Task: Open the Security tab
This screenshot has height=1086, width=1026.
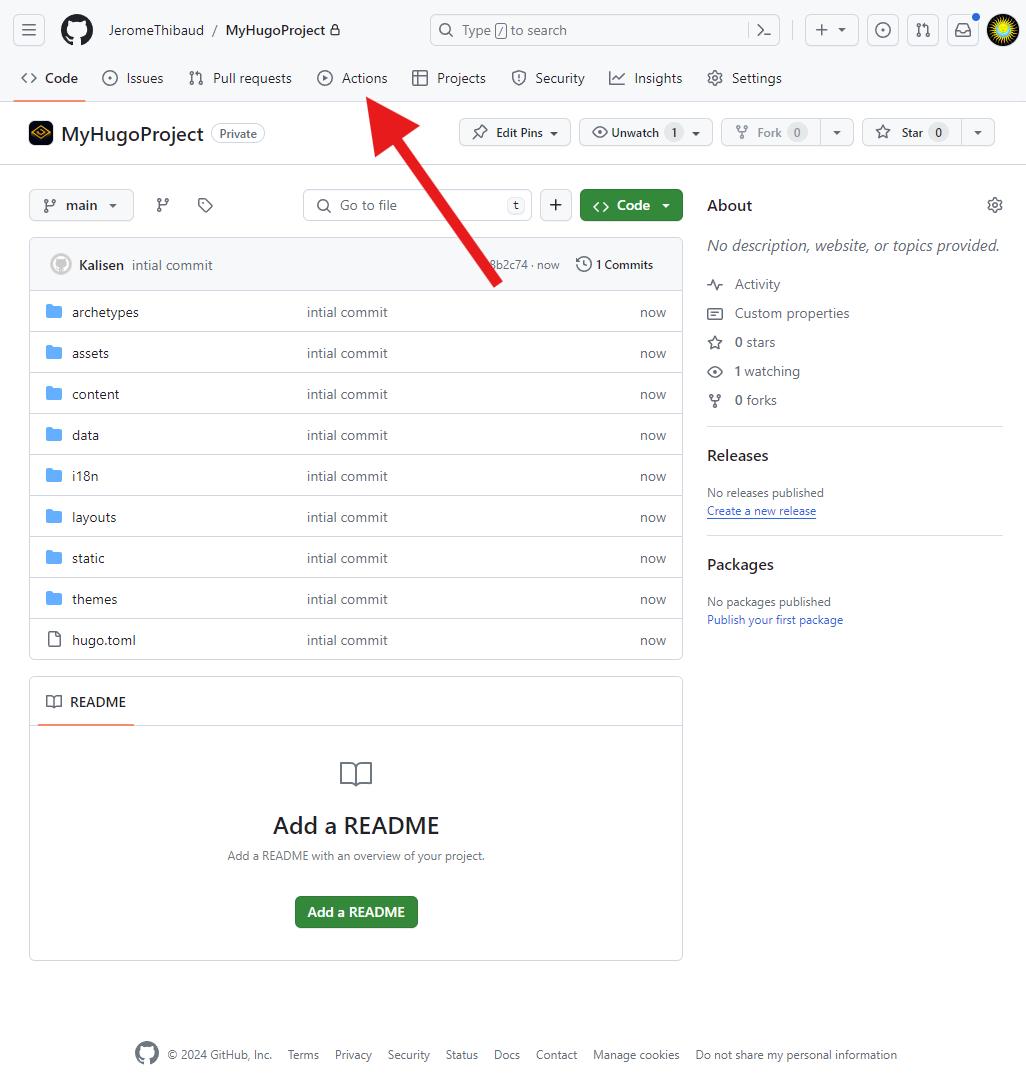Action: click(548, 78)
